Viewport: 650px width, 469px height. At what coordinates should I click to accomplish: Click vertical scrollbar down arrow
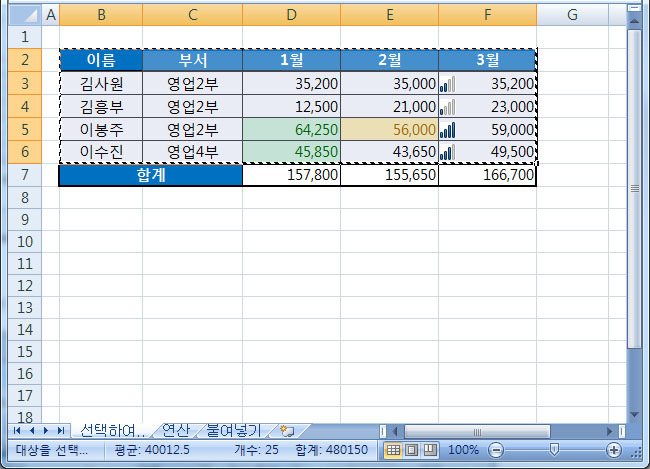pos(634,414)
